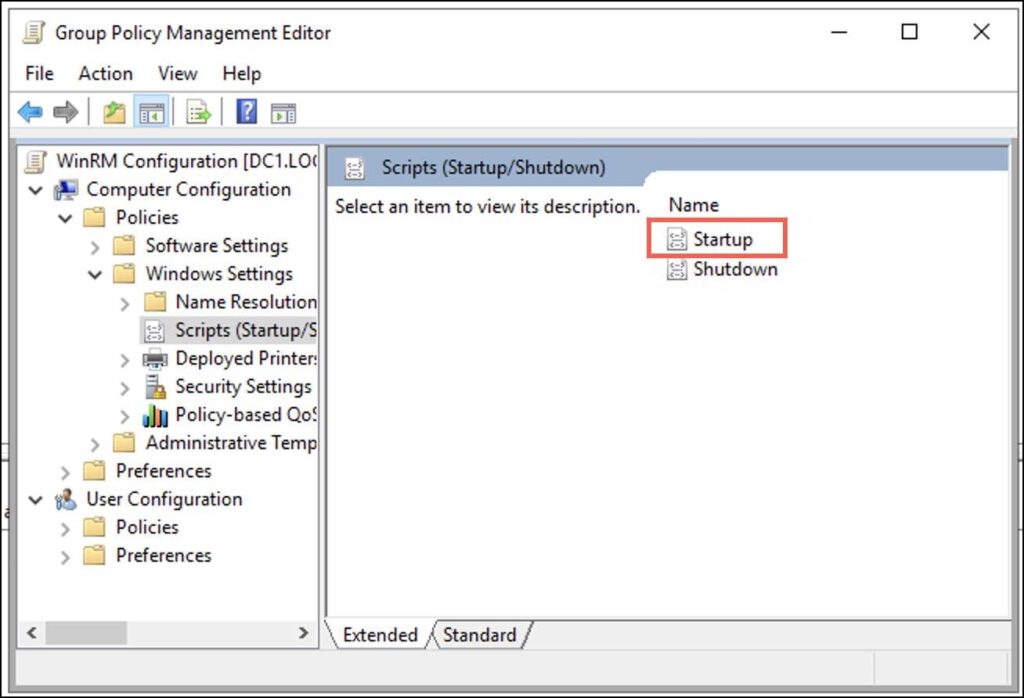Open the View menu
The width and height of the screenshot is (1024, 698).
[177, 73]
